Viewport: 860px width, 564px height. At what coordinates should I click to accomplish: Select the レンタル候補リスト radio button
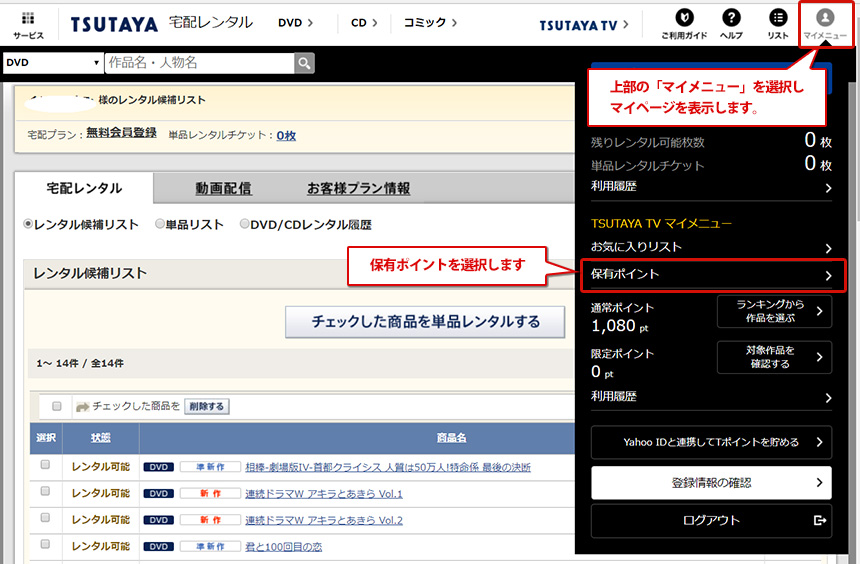(x=27, y=224)
